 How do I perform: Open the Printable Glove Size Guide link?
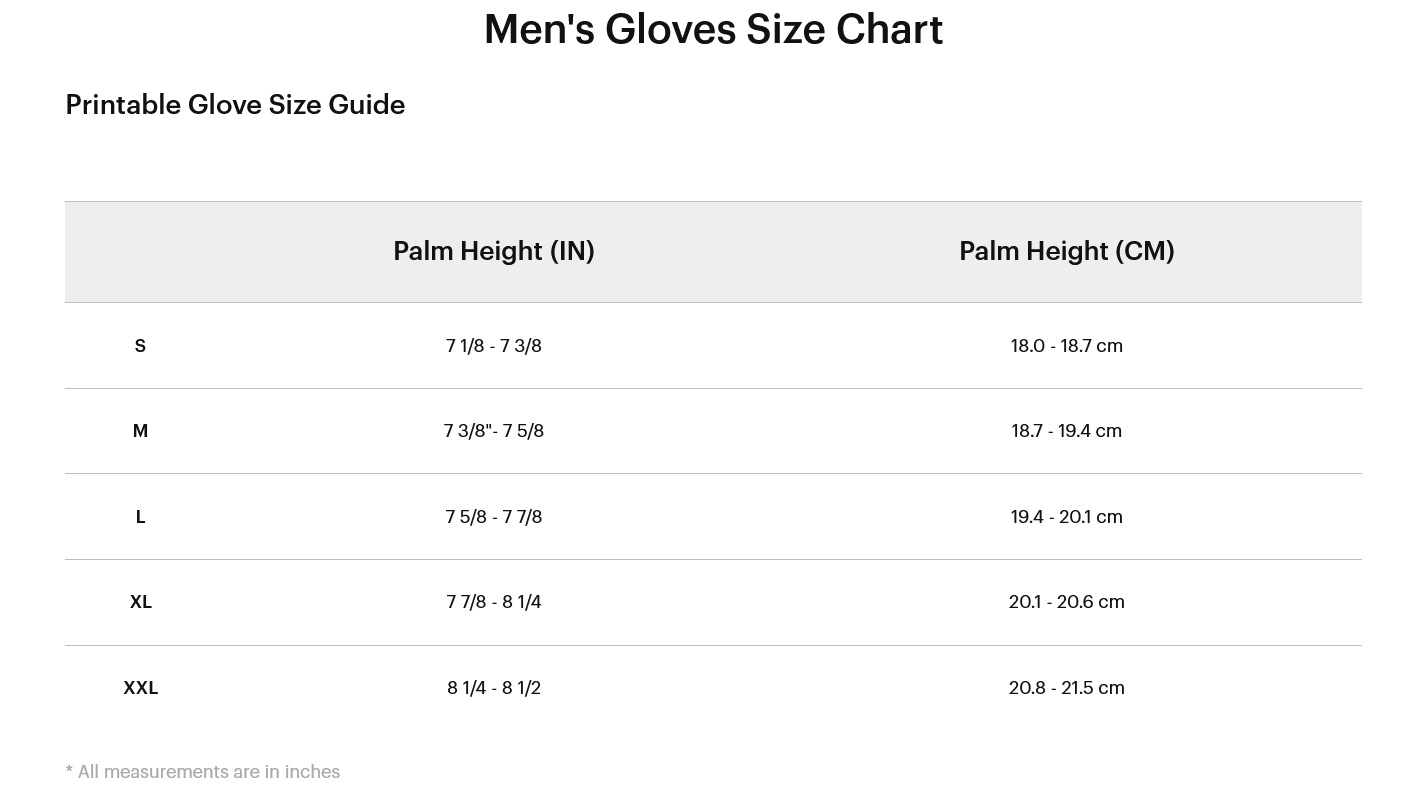235,105
